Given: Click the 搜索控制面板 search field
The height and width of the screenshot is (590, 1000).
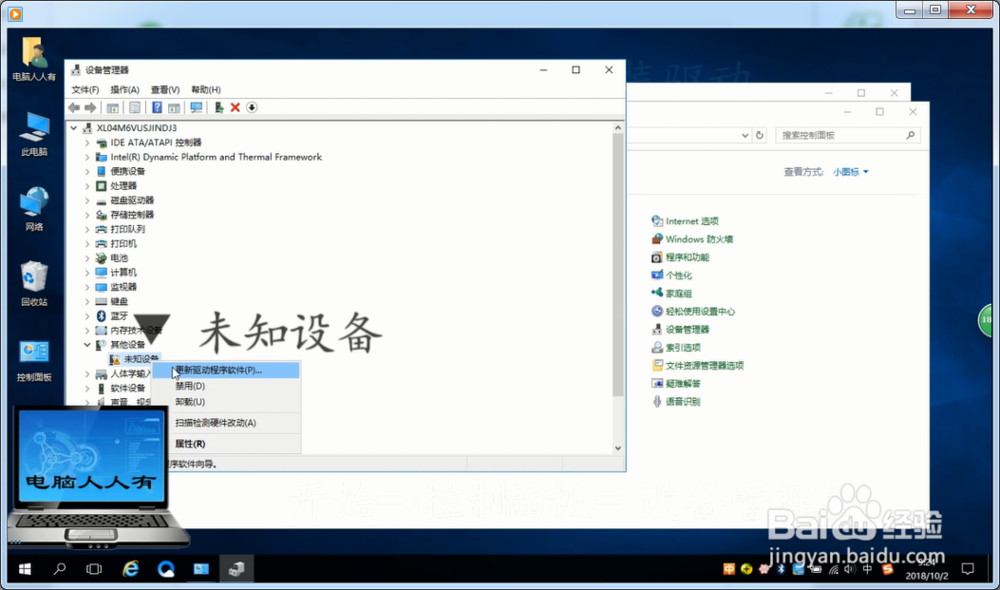Looking at the screenshot, I should (x=847, y=135).
